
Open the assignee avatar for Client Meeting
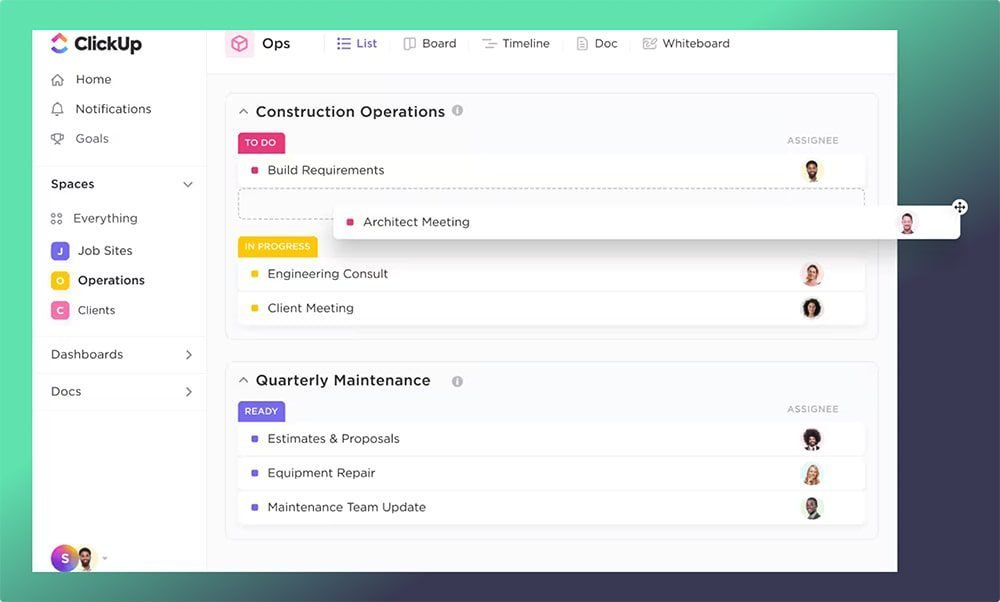(812, 308)
